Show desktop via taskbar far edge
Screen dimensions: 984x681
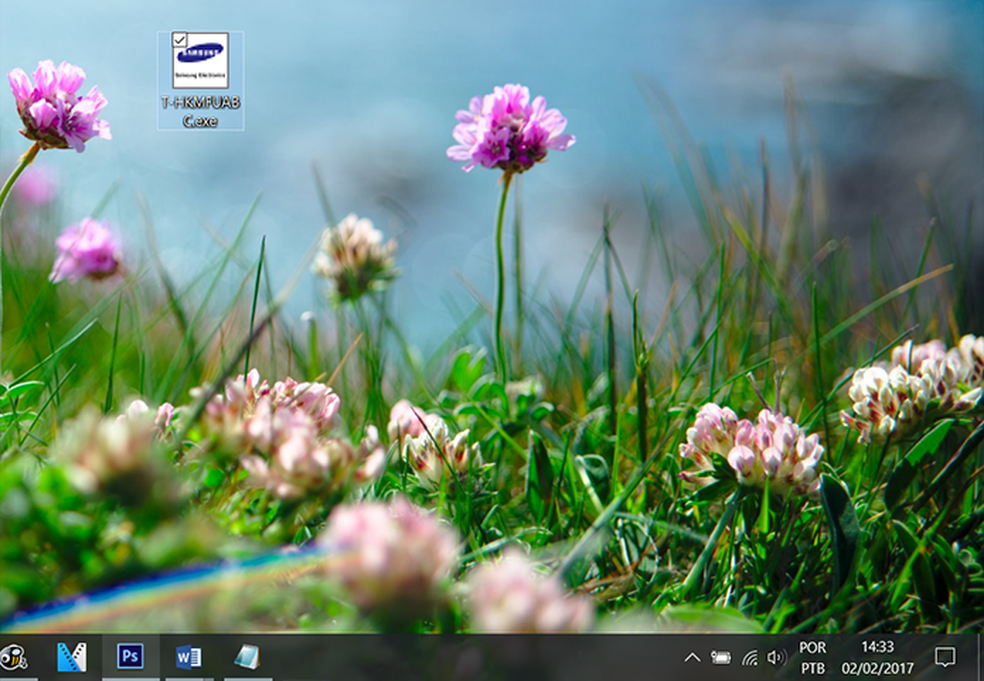981,657
